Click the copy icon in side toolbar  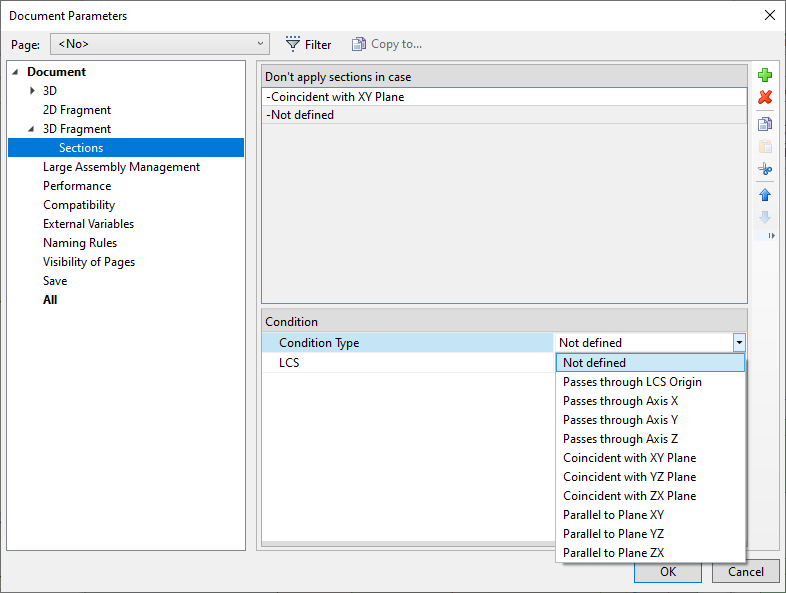tap(765, 124)
